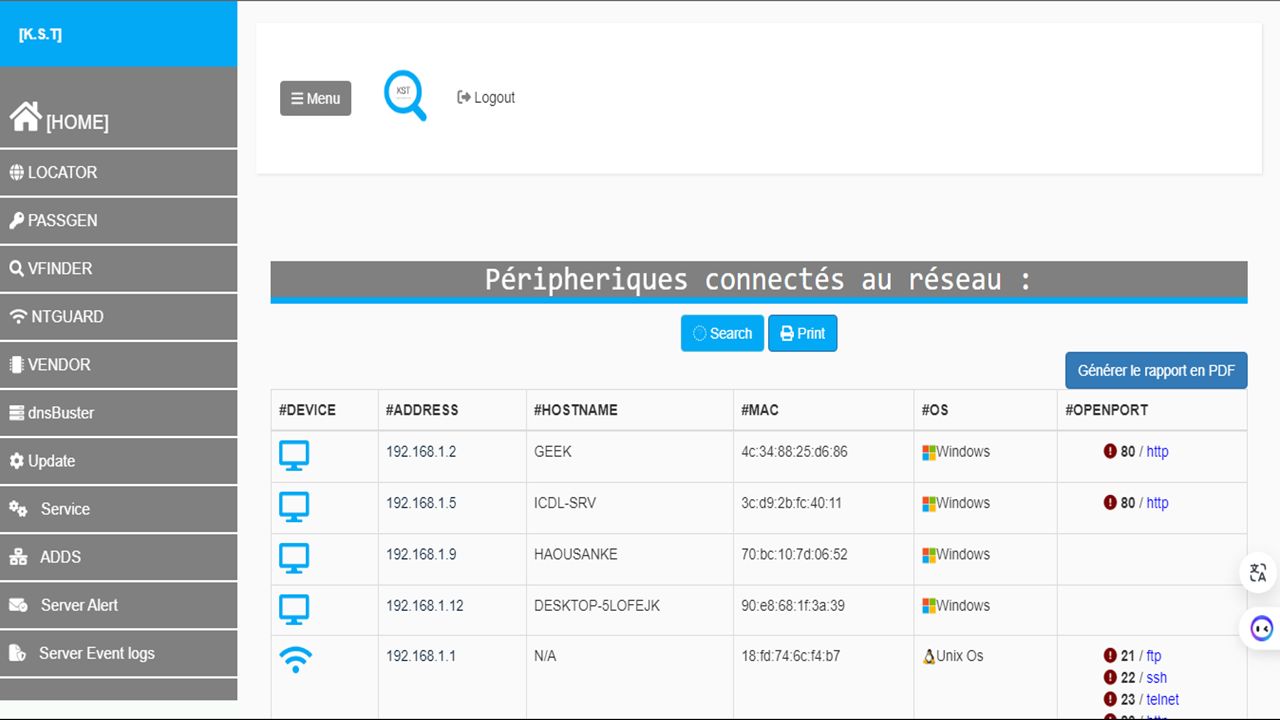Click the red alert icon beside port 22

[x=1110, y=677]
